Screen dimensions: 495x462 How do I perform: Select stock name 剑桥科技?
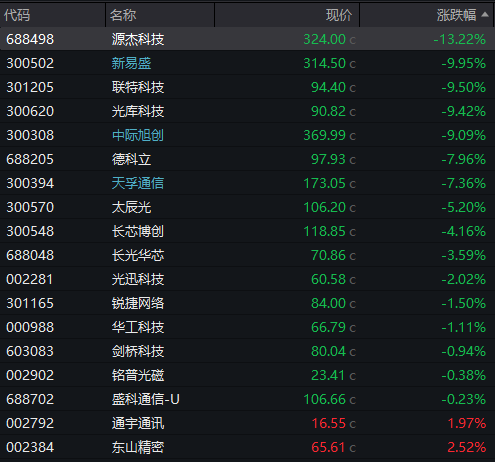(x=138, y=351)
